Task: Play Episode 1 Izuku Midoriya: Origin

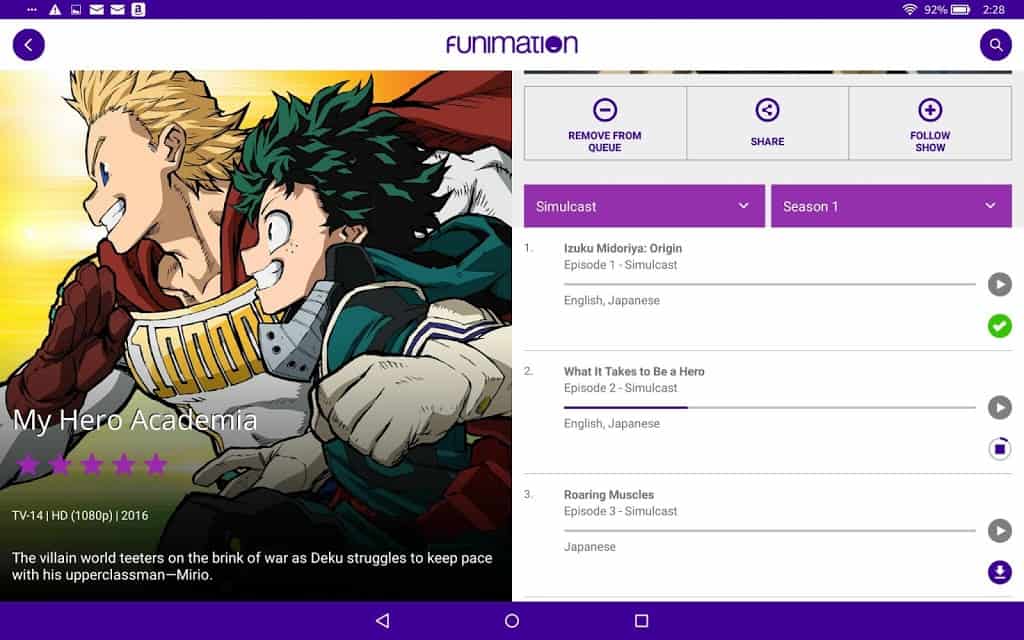Action: [x=999, y=284]
